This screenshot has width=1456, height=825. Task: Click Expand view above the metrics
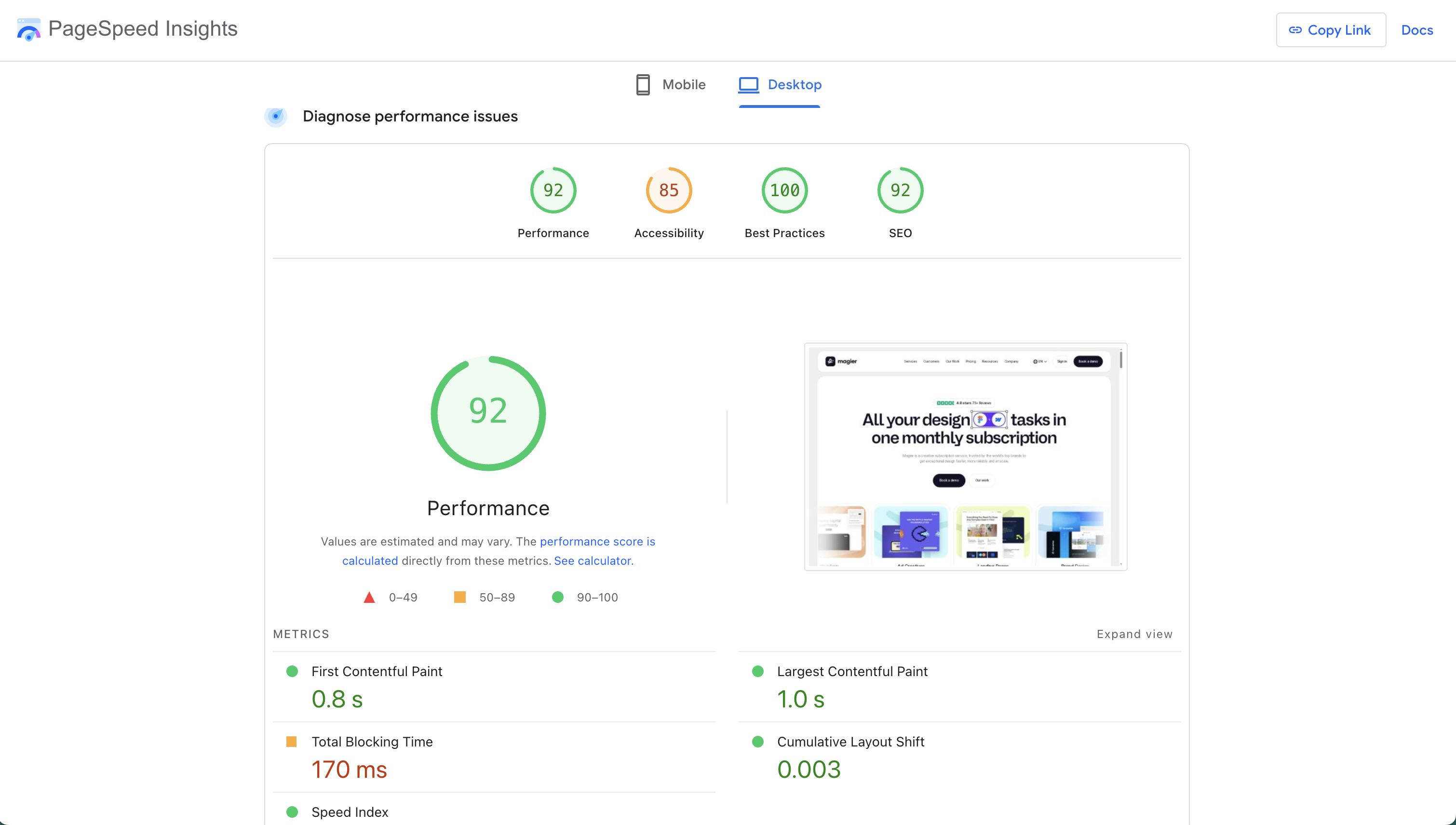click(1134, 634)
